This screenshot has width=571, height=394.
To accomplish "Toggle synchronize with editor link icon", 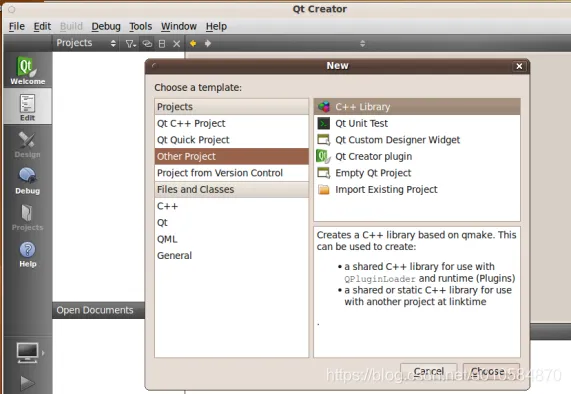I will [x=147, y=44].
